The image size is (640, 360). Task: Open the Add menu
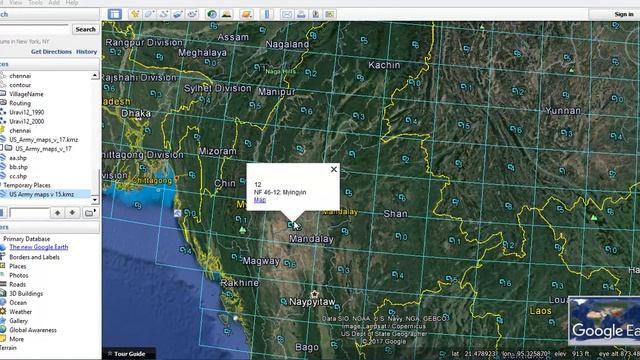[54, 2]
